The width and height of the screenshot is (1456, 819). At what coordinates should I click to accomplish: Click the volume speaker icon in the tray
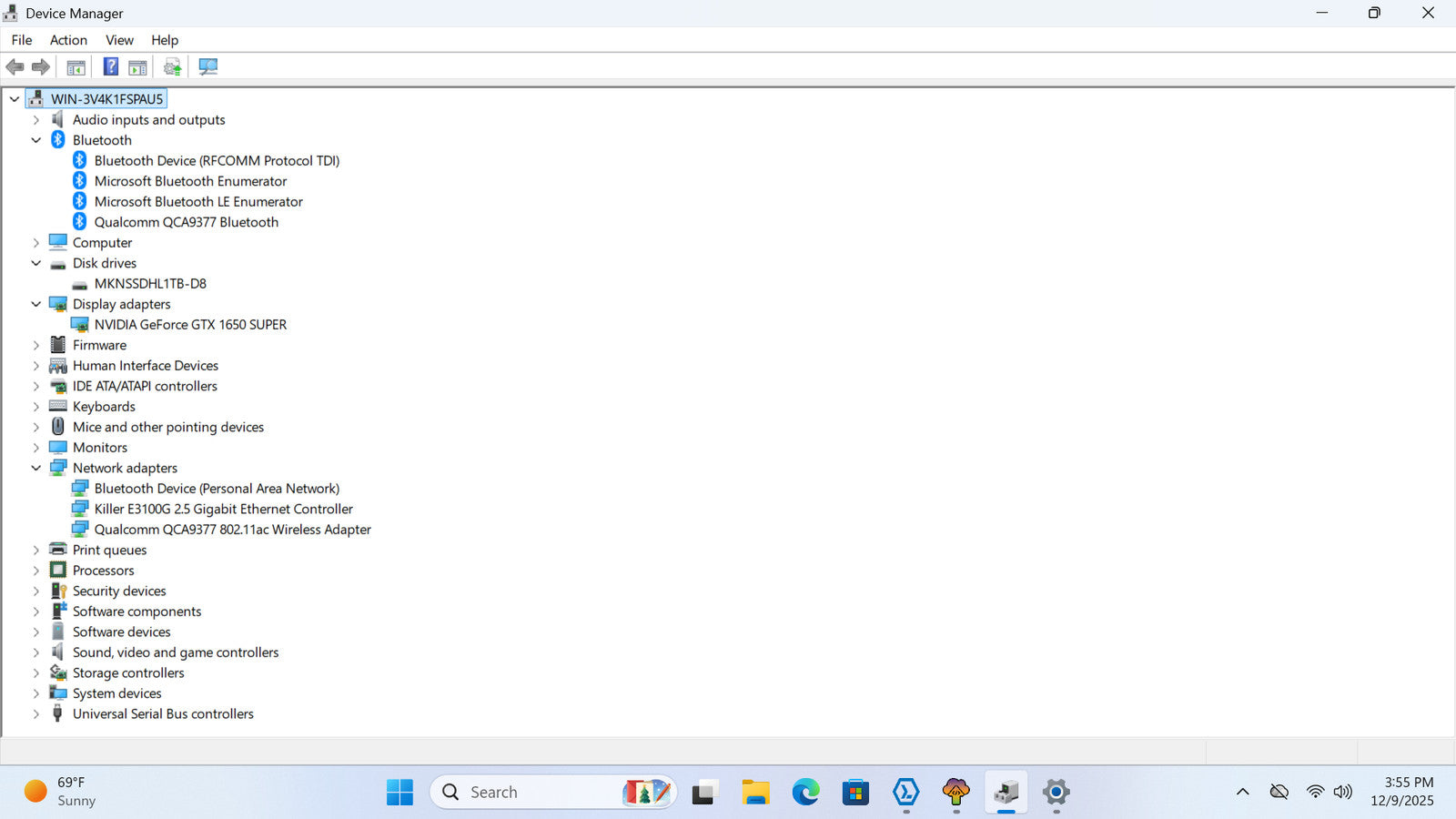point(1342,792)
